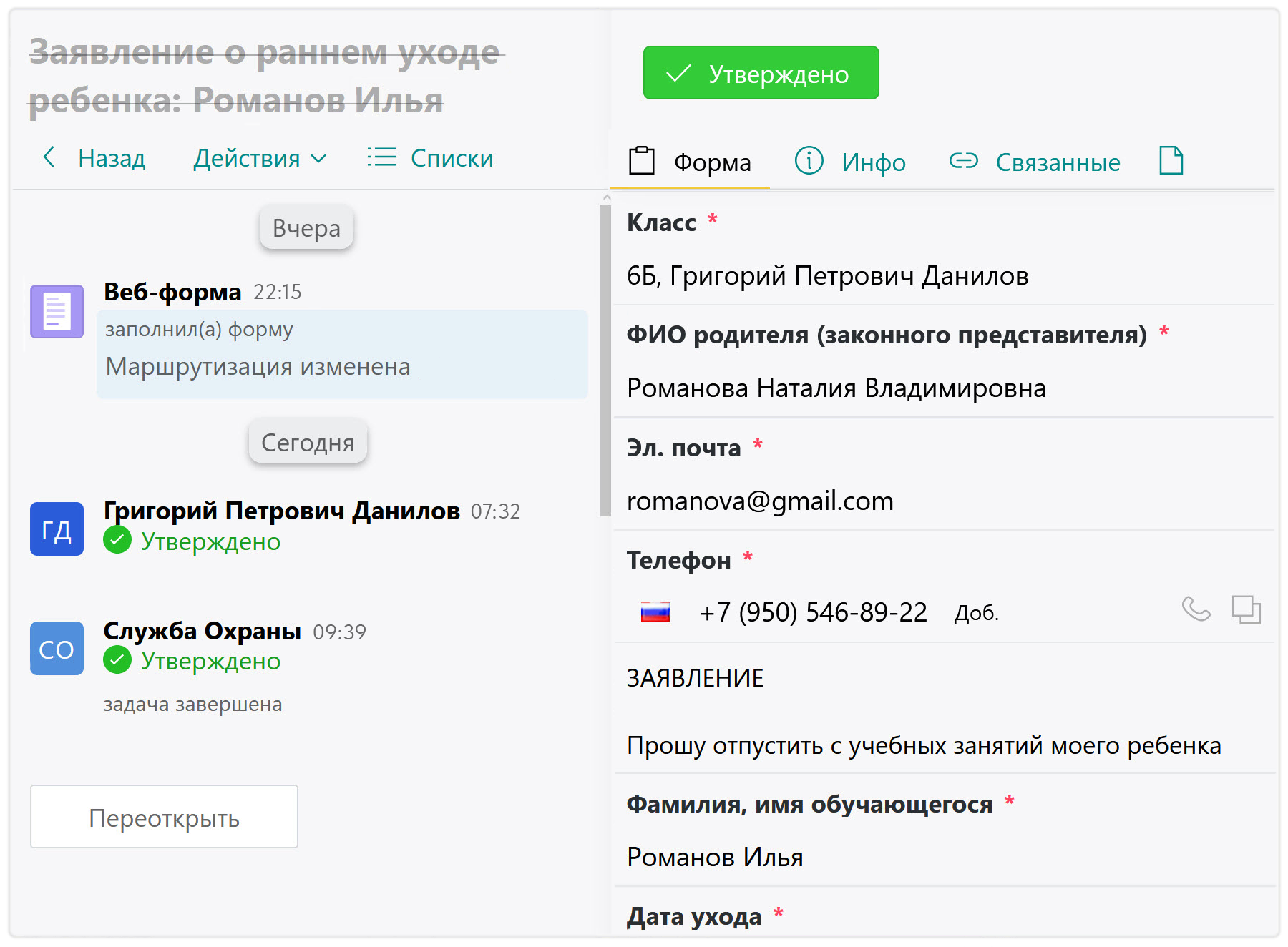Click the green check by Служба Охраны's Утверждено

click(117, 659)
